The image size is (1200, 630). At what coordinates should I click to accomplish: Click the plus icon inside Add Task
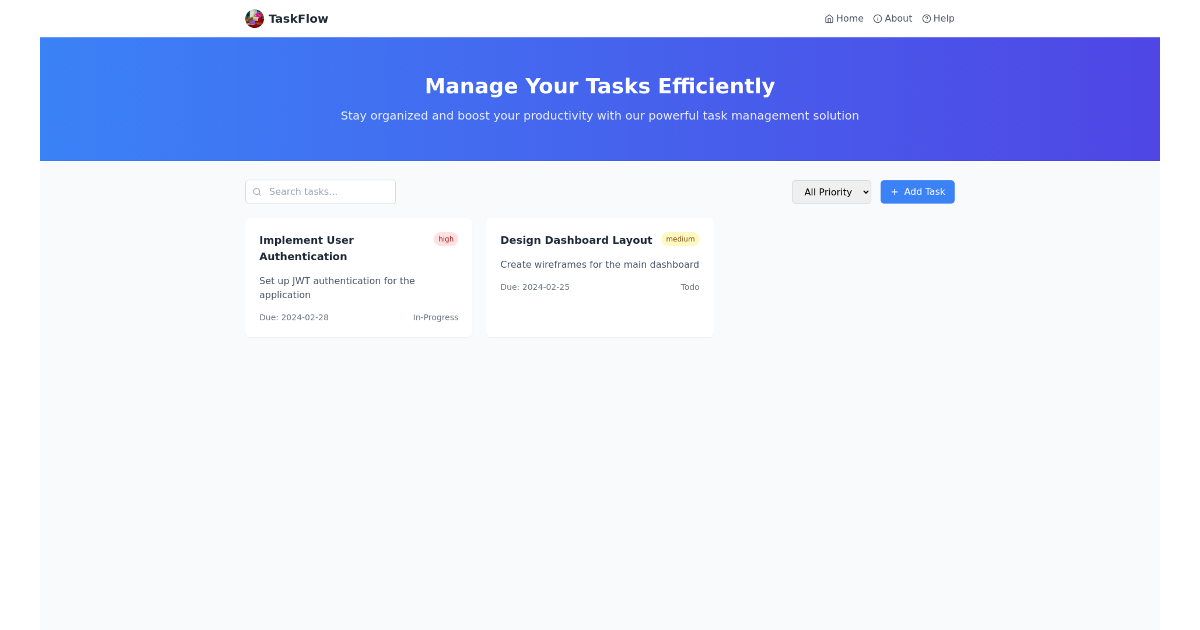pyautogui.click(x=893, y=192)
